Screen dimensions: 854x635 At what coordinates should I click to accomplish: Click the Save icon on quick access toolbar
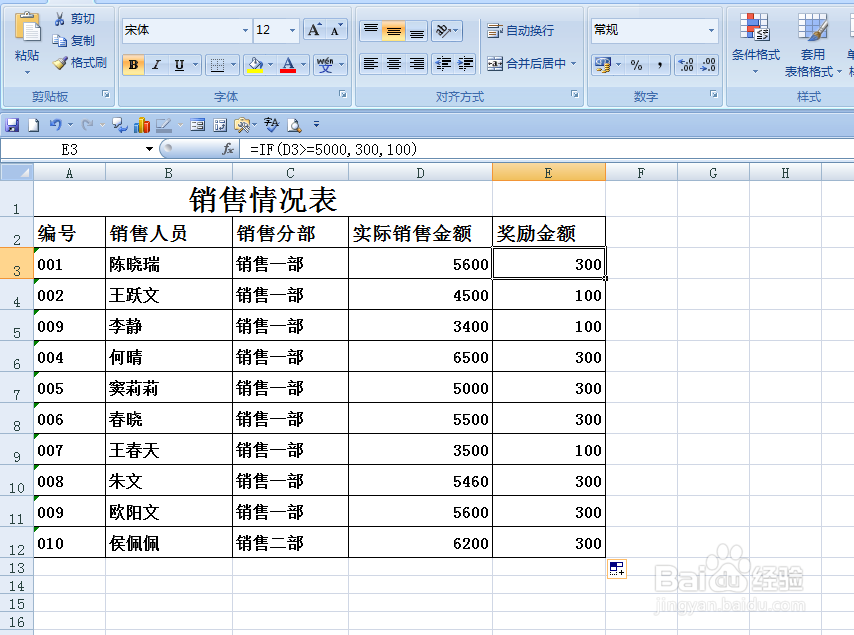point(14,124)
